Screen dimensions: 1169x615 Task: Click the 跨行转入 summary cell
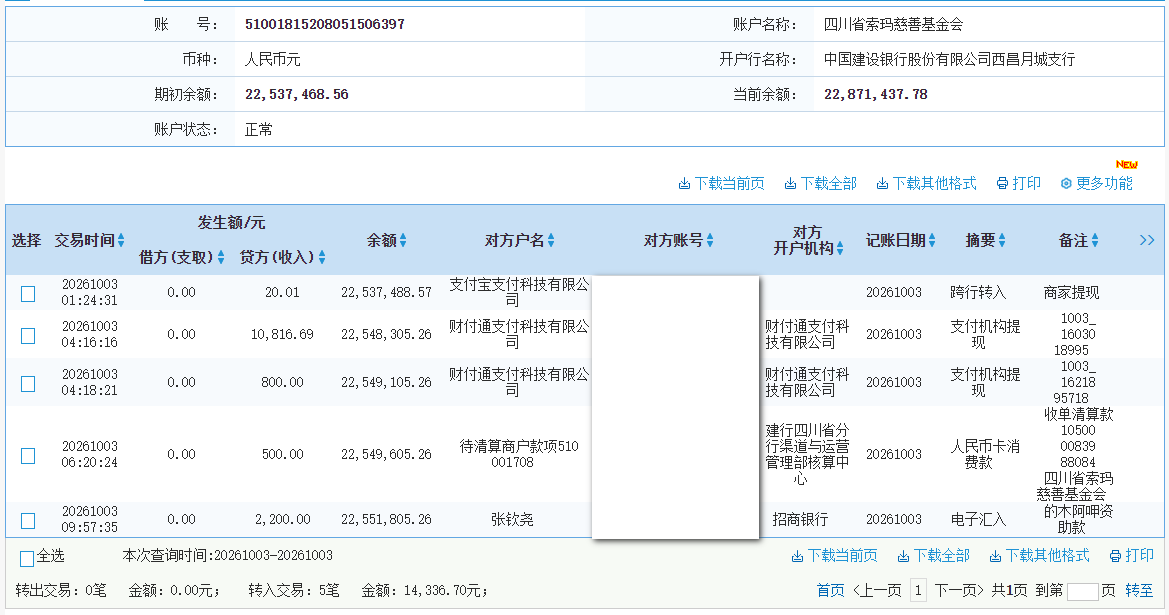(x=978, y=292)
